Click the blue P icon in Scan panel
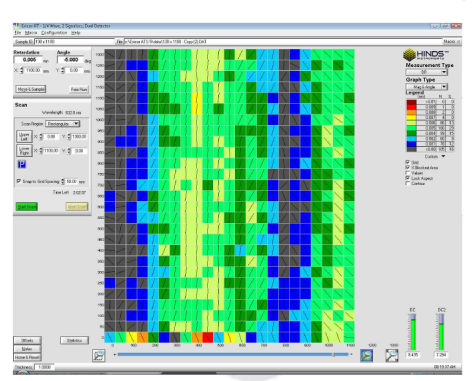474x381 pixels. [x=22, y=164]
